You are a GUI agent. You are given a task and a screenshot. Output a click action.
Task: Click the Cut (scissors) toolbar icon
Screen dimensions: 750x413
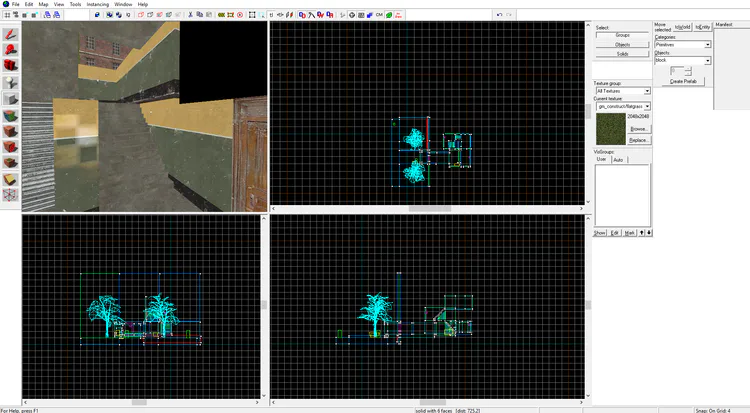pyautogui.click(x=190, y=15)
